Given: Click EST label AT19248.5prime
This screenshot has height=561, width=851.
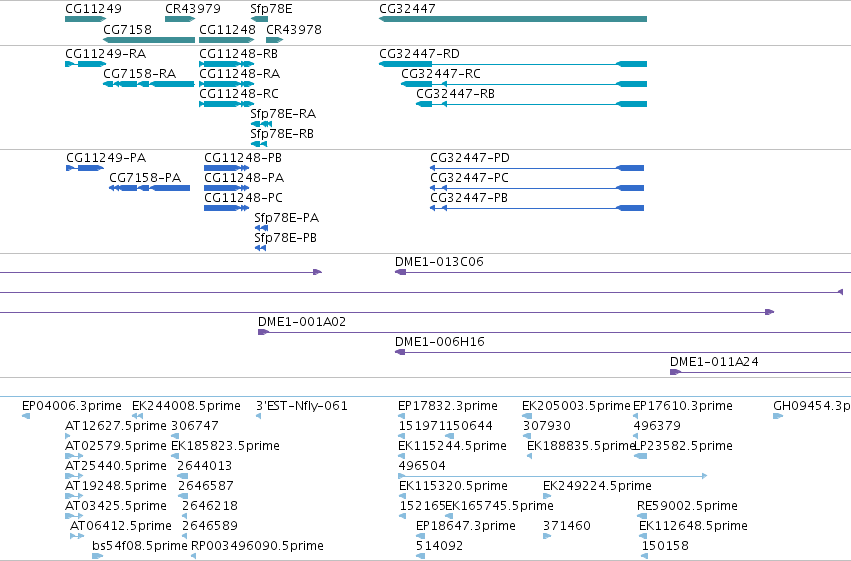Looking at the screenshot, I should pos(116,486).
